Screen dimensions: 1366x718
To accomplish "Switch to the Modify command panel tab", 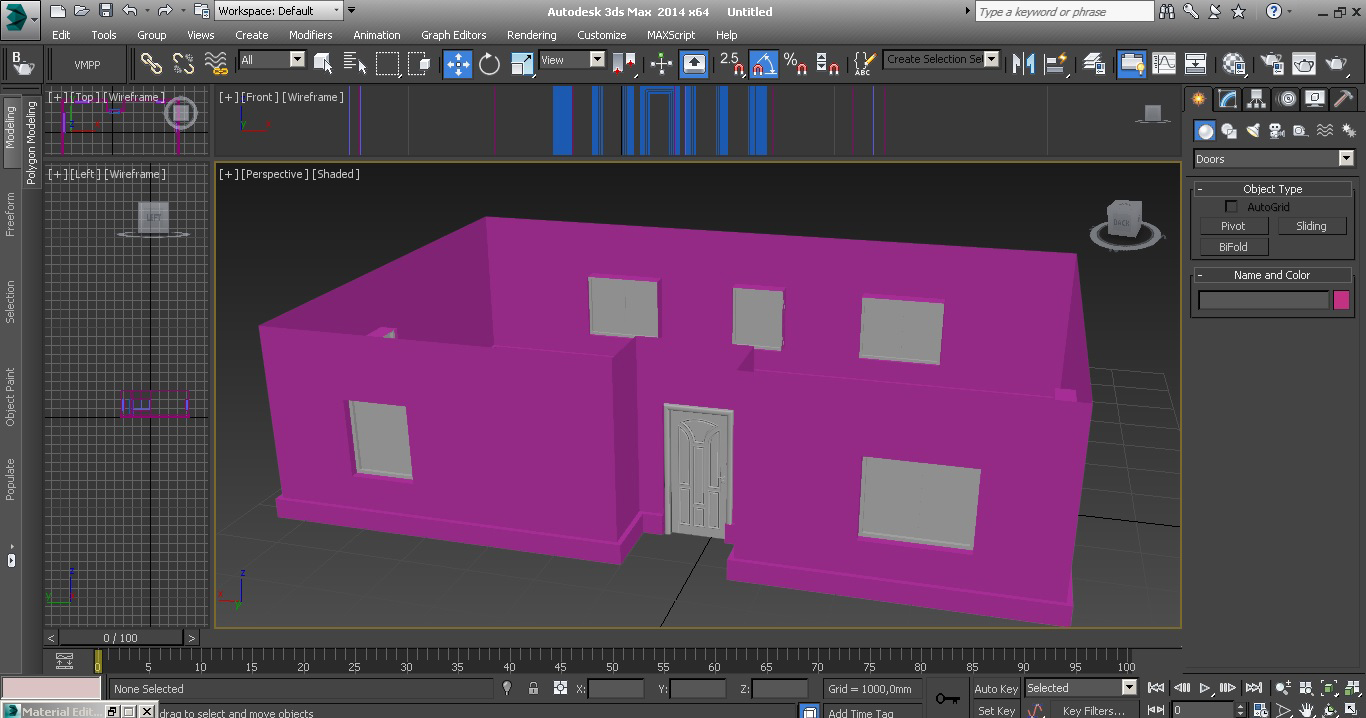I will click(1227, 99).
